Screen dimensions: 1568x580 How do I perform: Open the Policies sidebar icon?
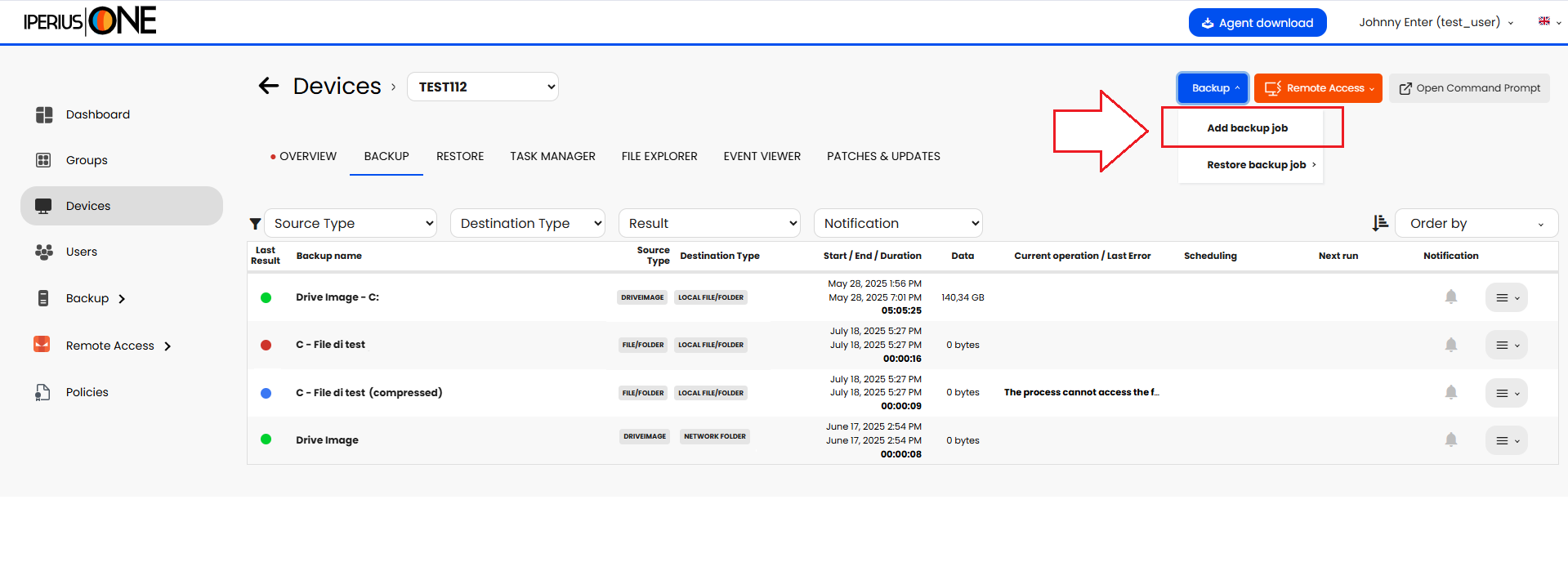pos(43,393)
